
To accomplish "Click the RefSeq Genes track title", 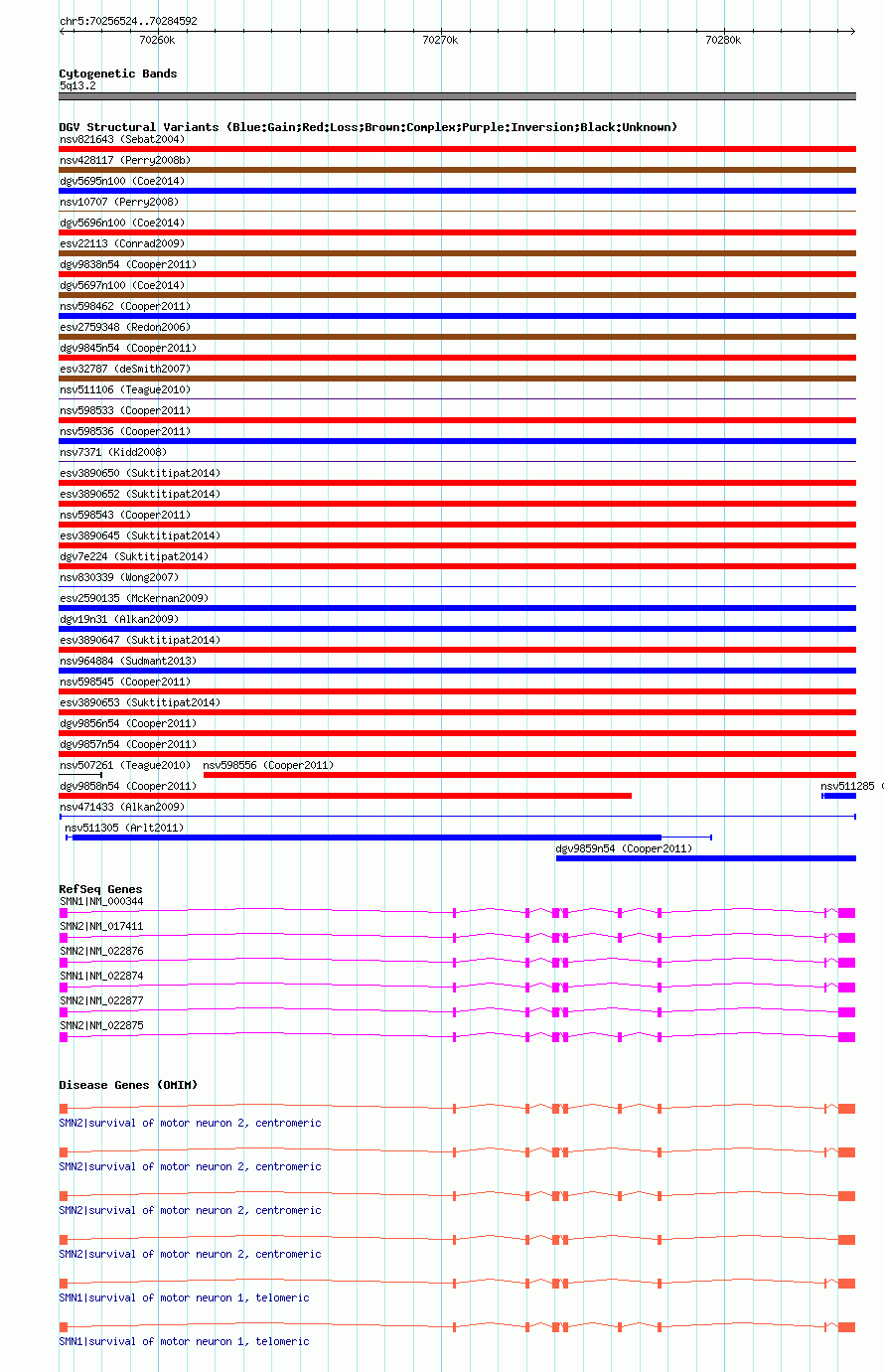I will coord(100,889).
